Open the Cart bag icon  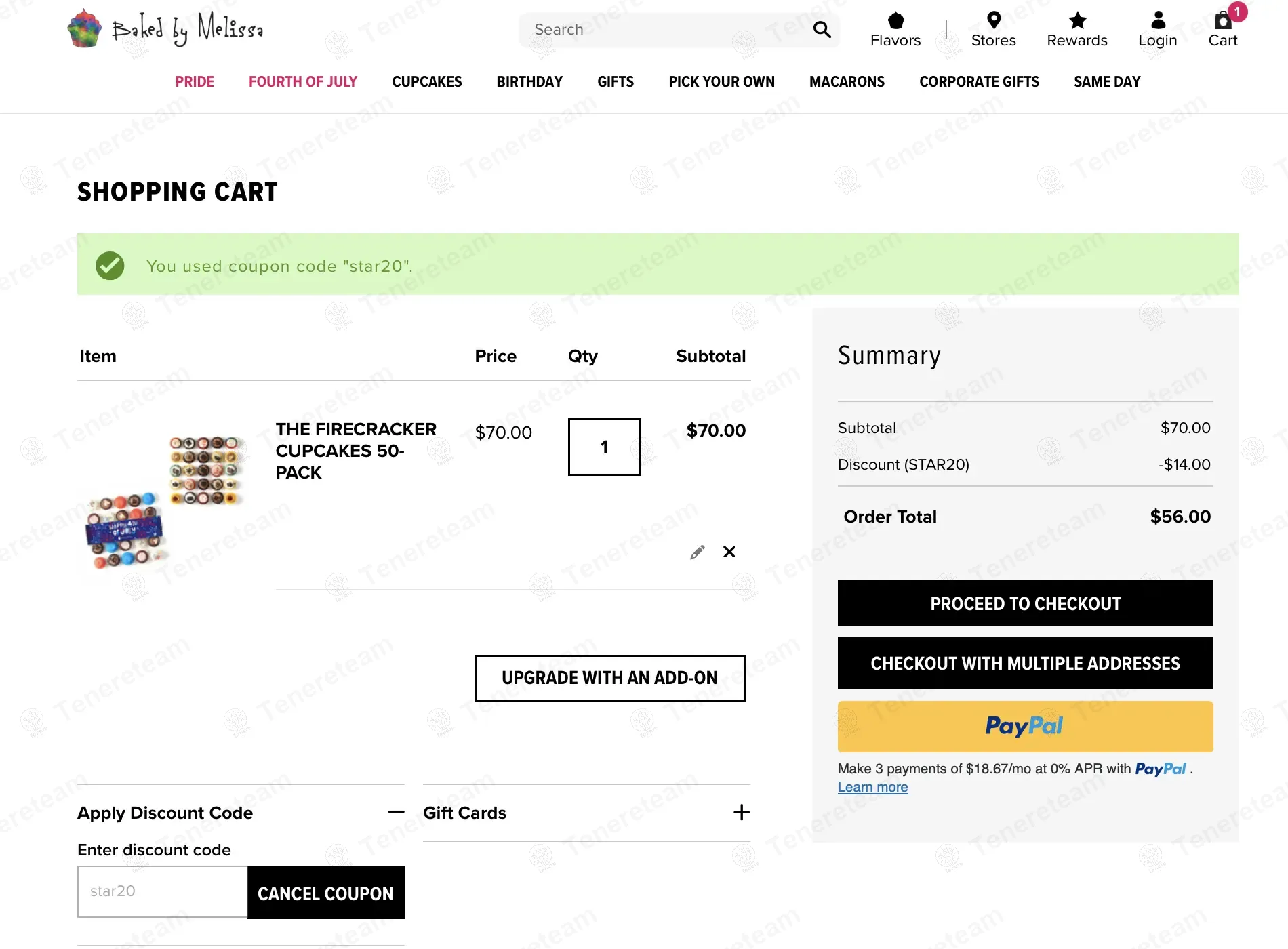click(1223, 21)
